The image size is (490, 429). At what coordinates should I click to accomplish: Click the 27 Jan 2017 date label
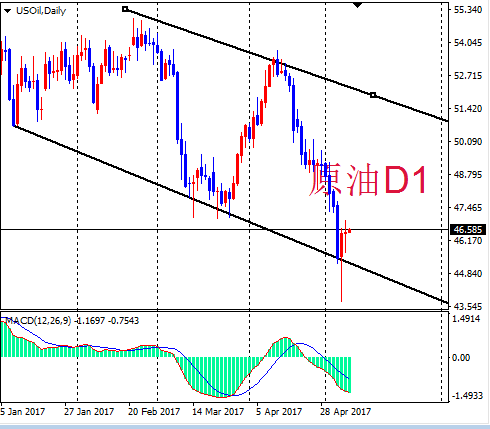pyautogui.click(x=89, y=412)
